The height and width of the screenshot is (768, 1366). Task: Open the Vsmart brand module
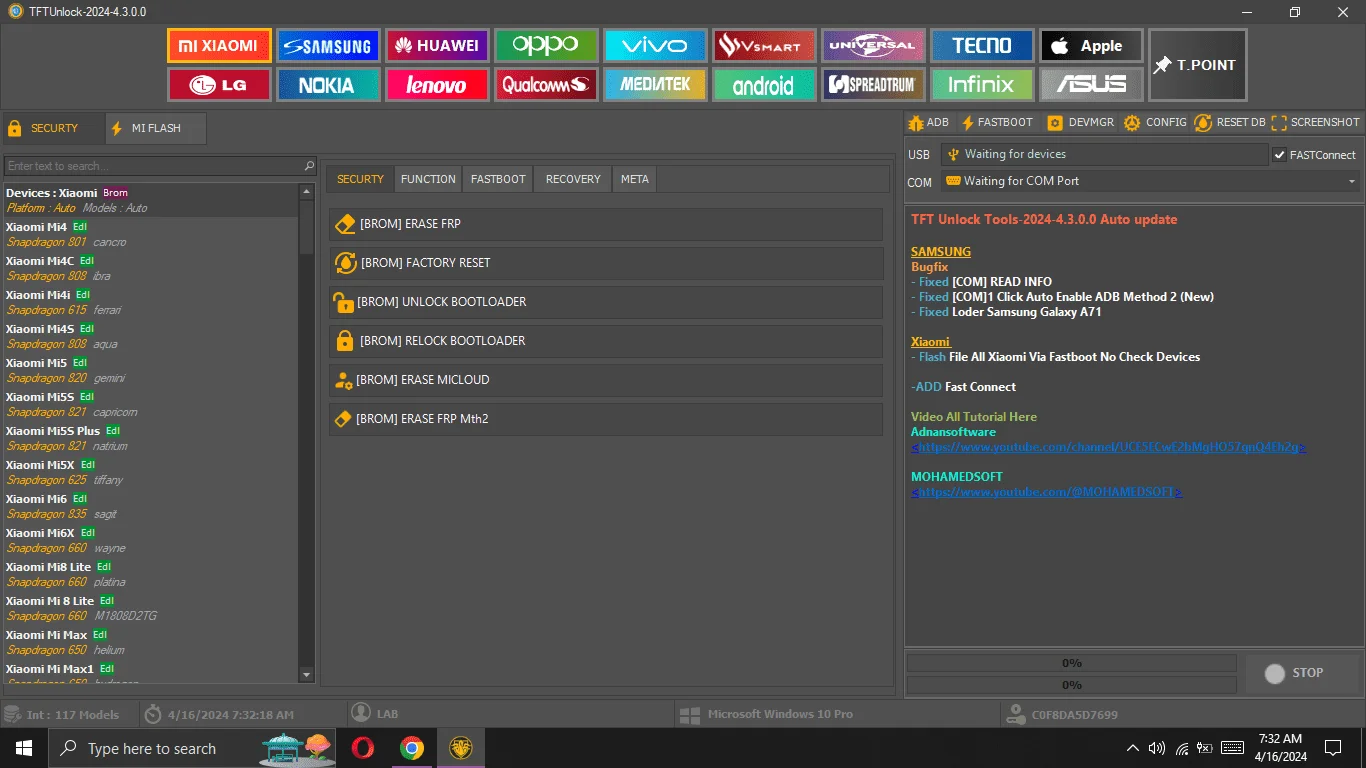pos(763,46)
